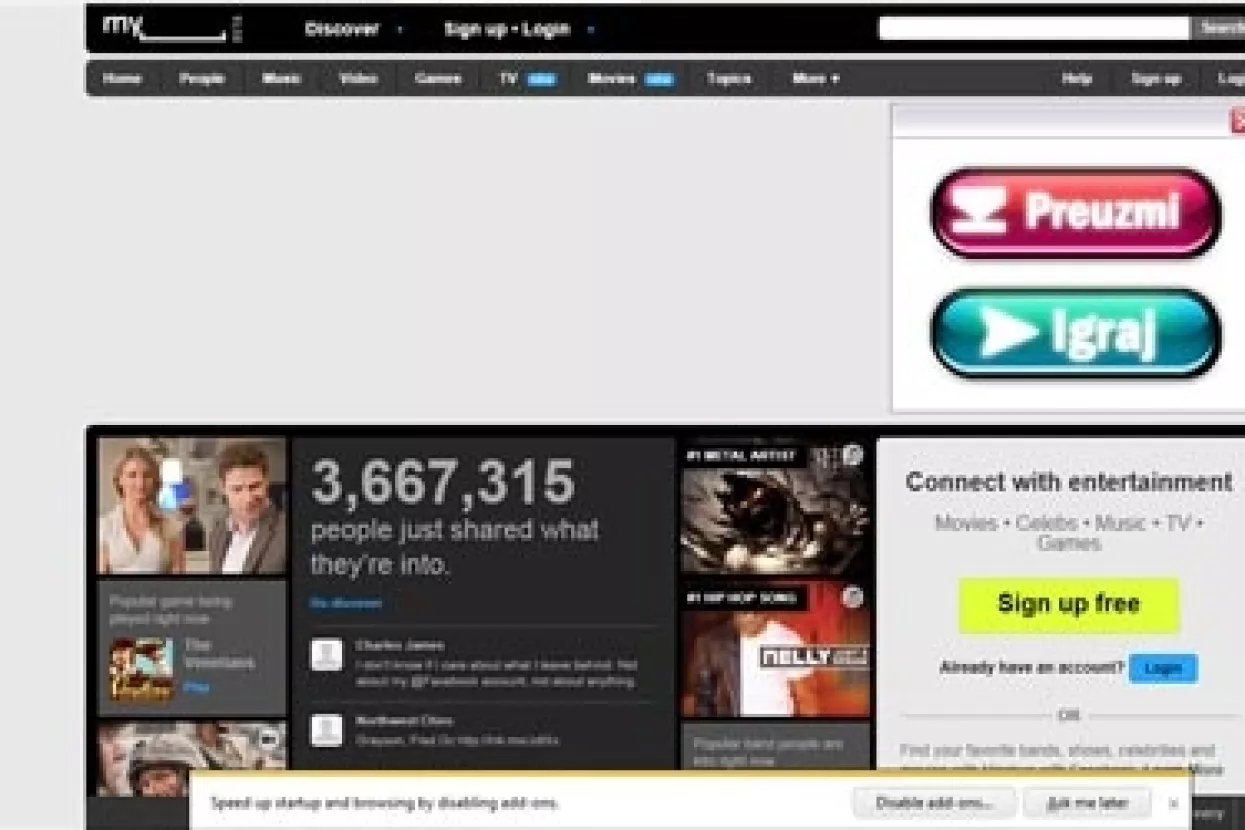Open the Video tab
This screenshot has height=830, width=1245.
358,78
